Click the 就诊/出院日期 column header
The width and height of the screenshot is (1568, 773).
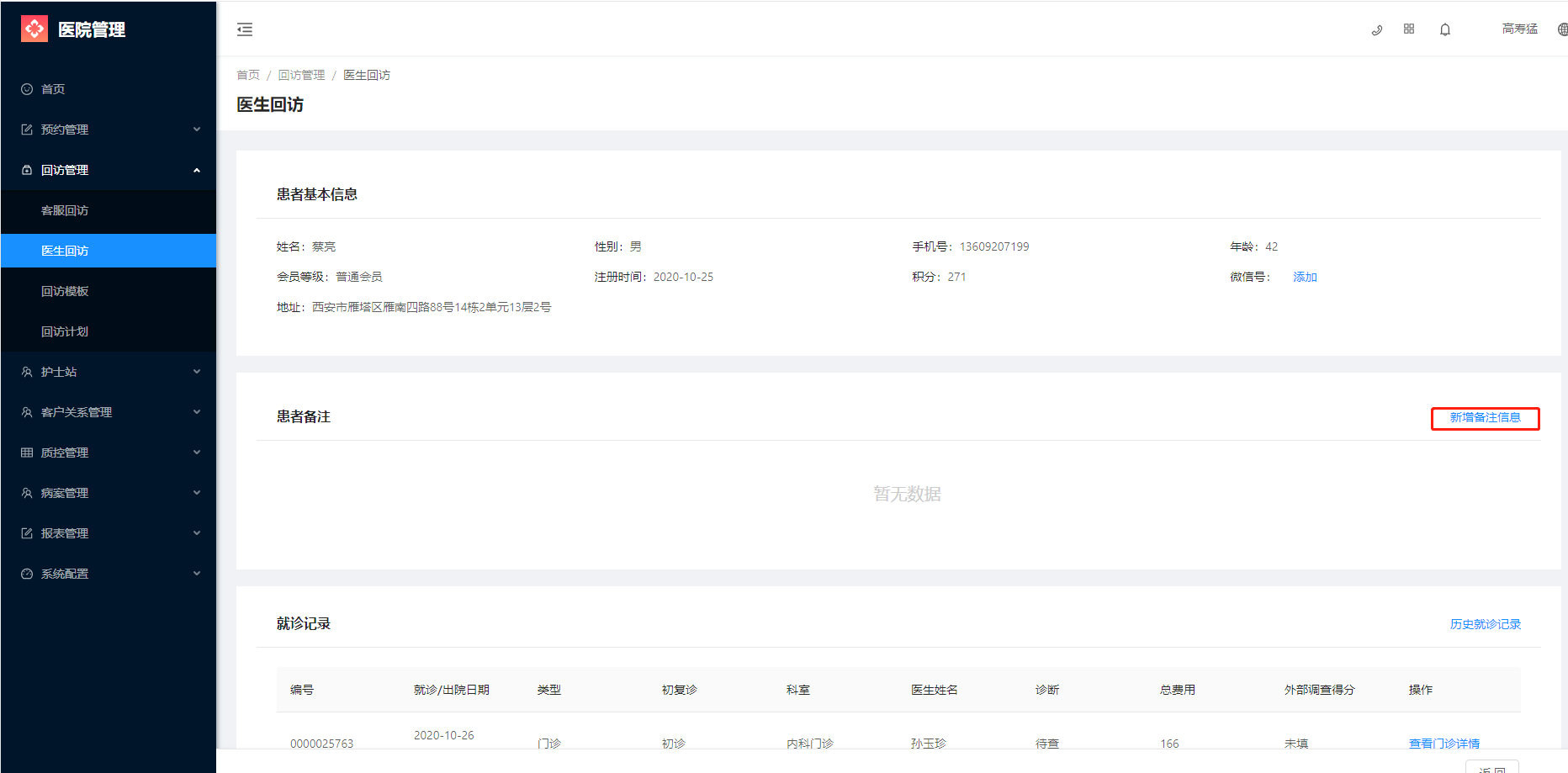(452, 690)
